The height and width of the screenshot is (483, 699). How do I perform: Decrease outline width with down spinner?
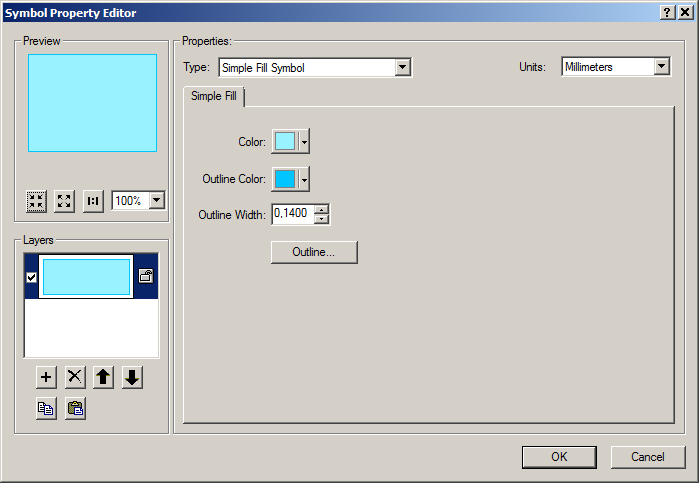pyautogui.click(x=321, y=219)
